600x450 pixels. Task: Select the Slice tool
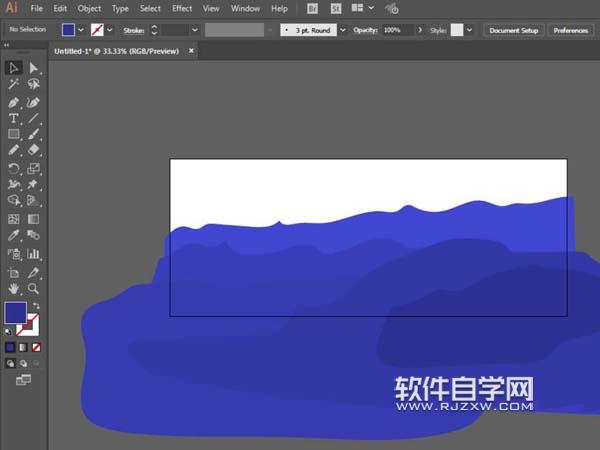(x=33, y=273)
